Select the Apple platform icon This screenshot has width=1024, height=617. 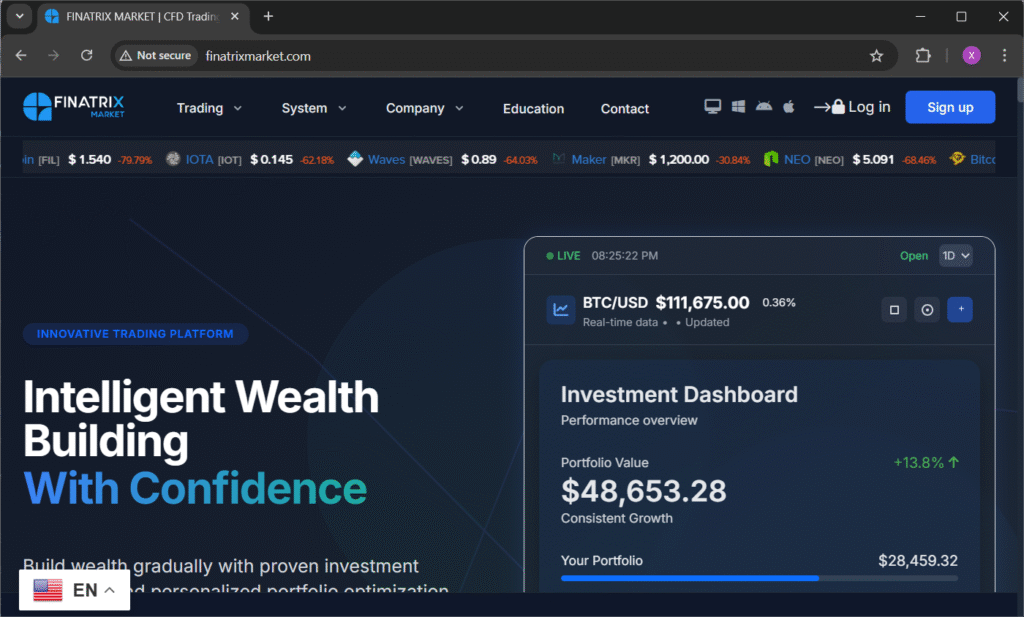click(x=788, y=106)
